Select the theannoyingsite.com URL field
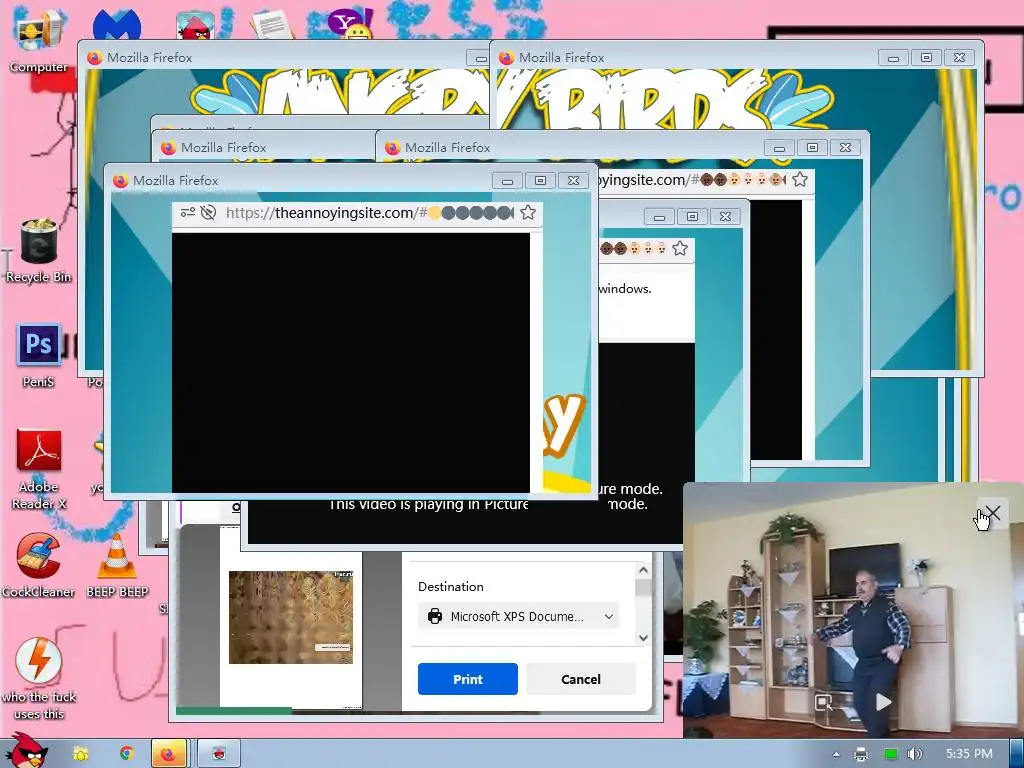 pyautogui.click(x=369, y=212)
